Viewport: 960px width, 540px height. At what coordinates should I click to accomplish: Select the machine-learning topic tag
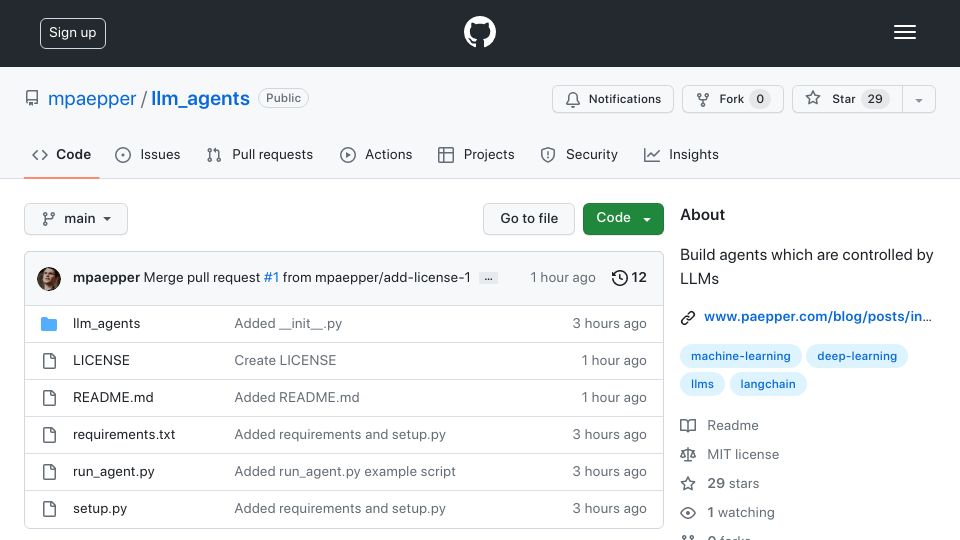740,356
